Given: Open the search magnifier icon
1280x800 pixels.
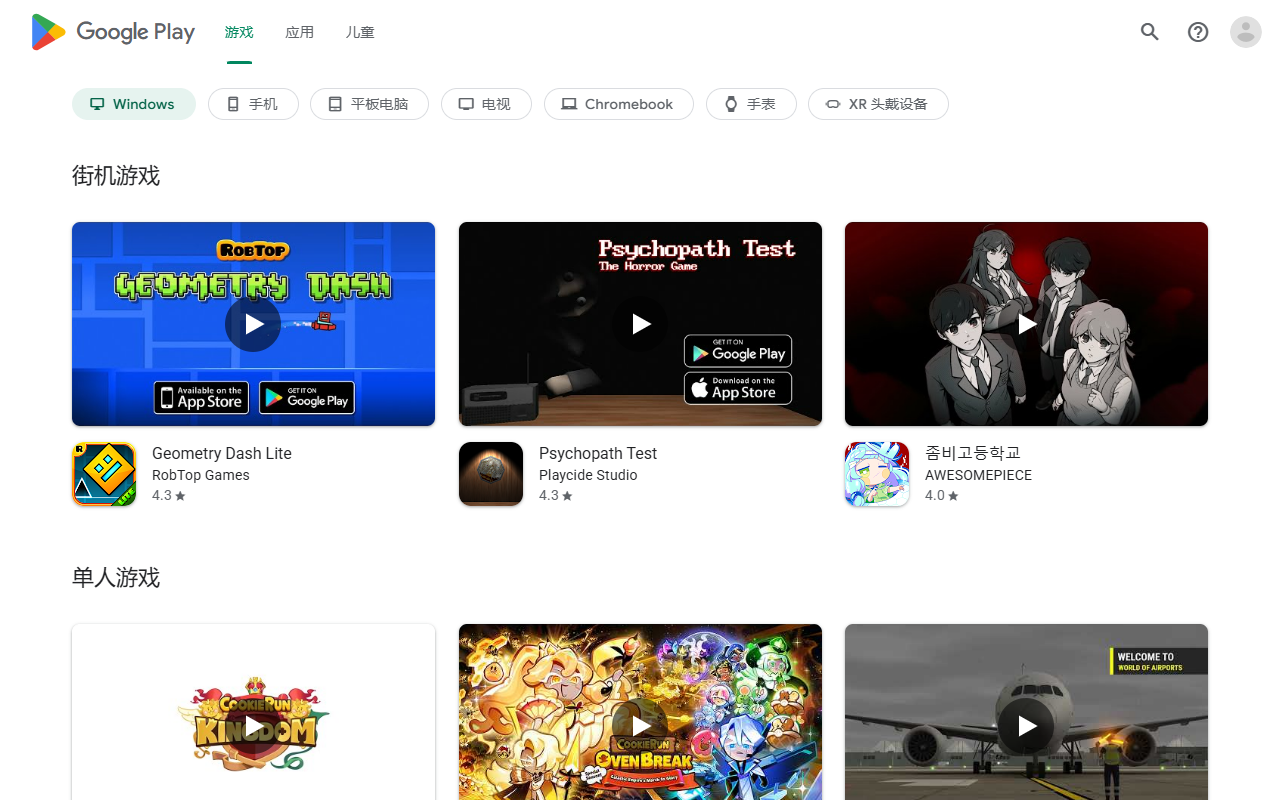Looking at the screenshot, I should pyautogui.click(x=1150, y=32).
